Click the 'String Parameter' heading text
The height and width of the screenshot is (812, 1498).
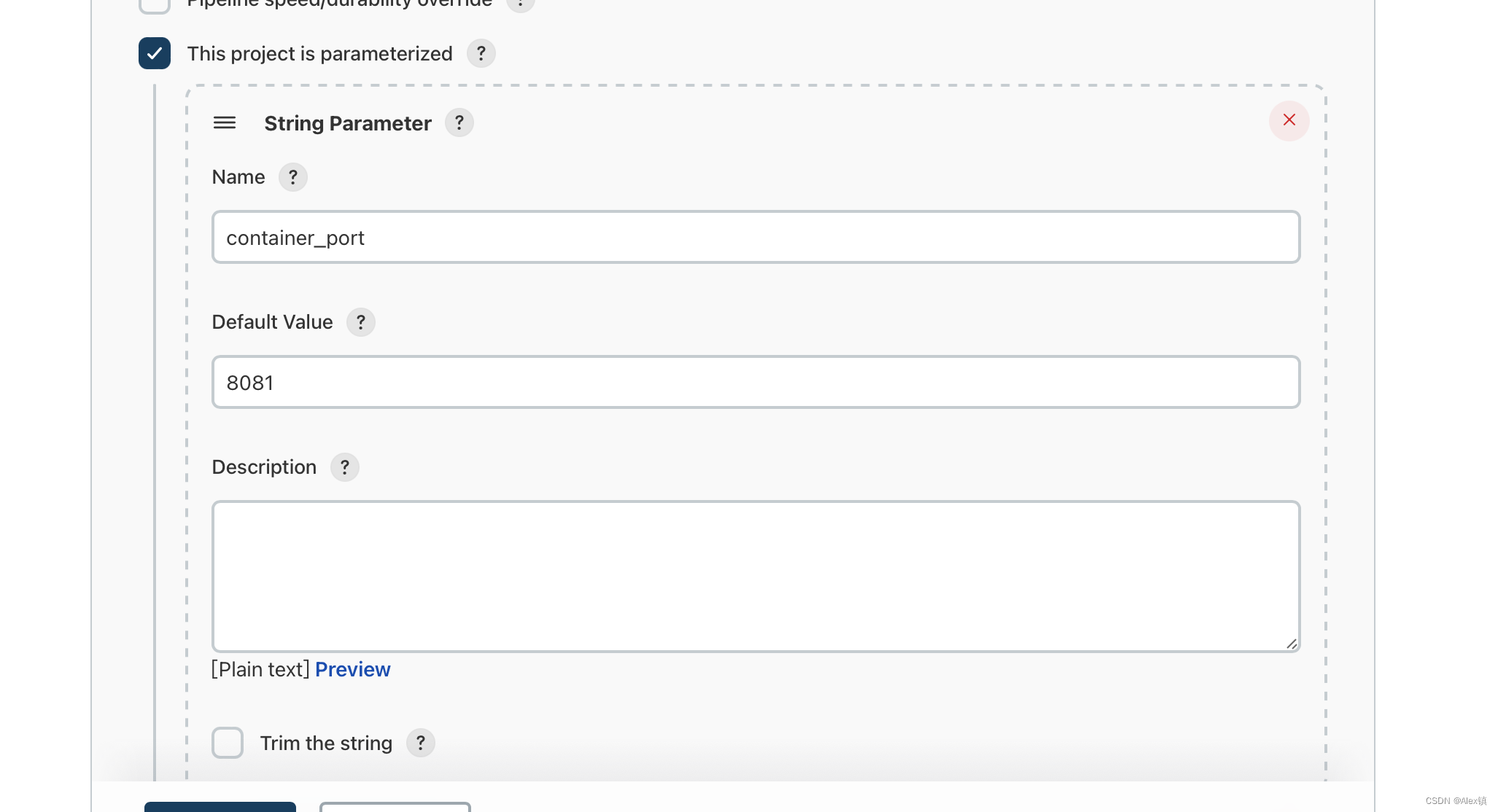pyautogui.click(x=348, y=123)
